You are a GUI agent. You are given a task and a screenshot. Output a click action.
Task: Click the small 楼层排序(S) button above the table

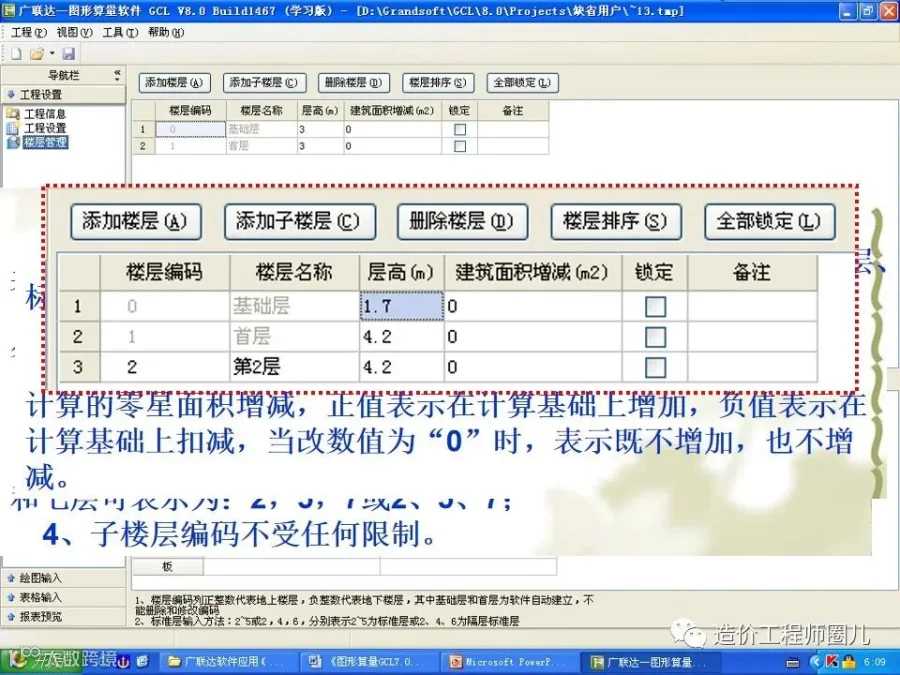pyautogui.click(x=438, y=83)
